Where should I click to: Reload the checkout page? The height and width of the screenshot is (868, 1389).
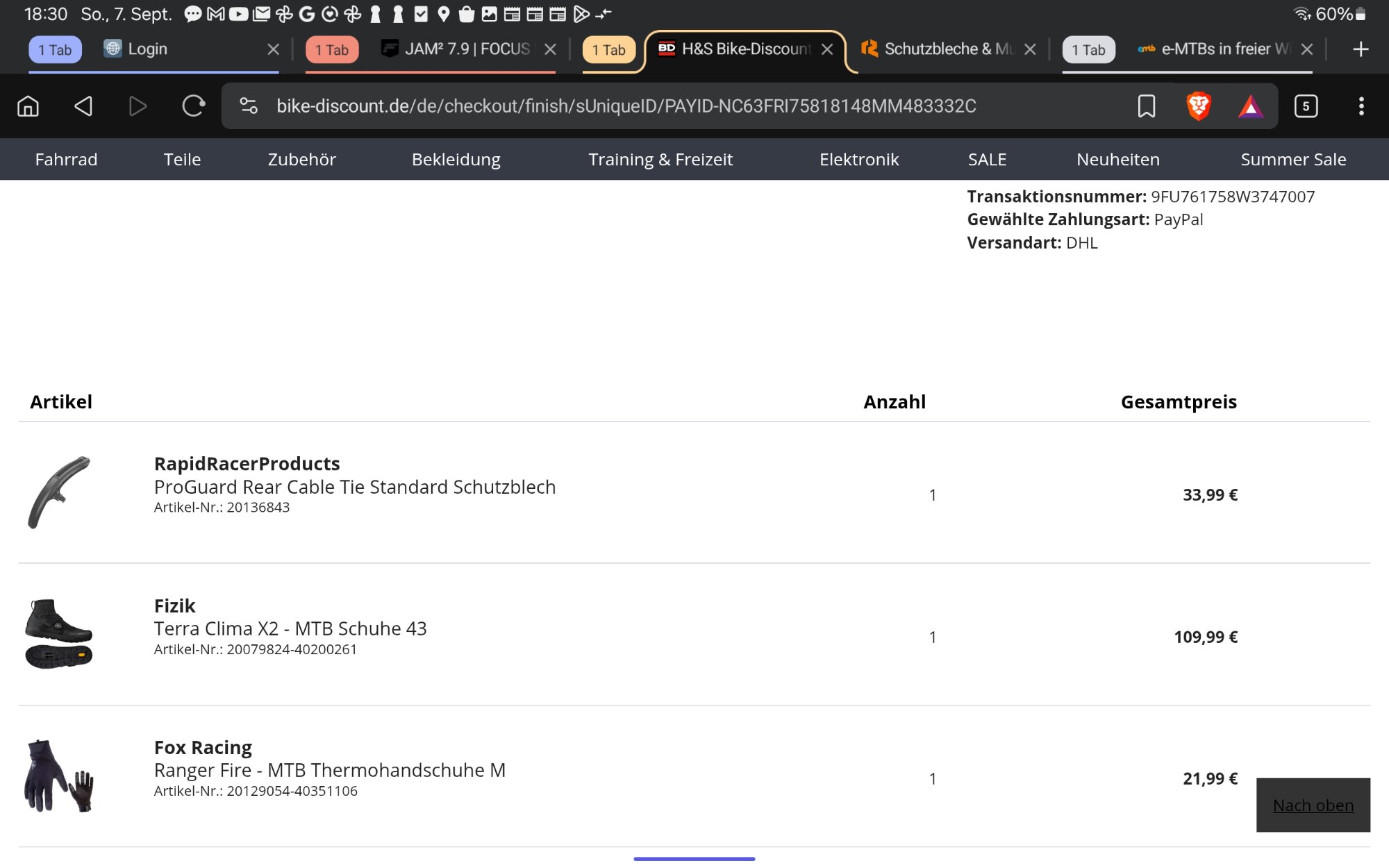point(193,106)
